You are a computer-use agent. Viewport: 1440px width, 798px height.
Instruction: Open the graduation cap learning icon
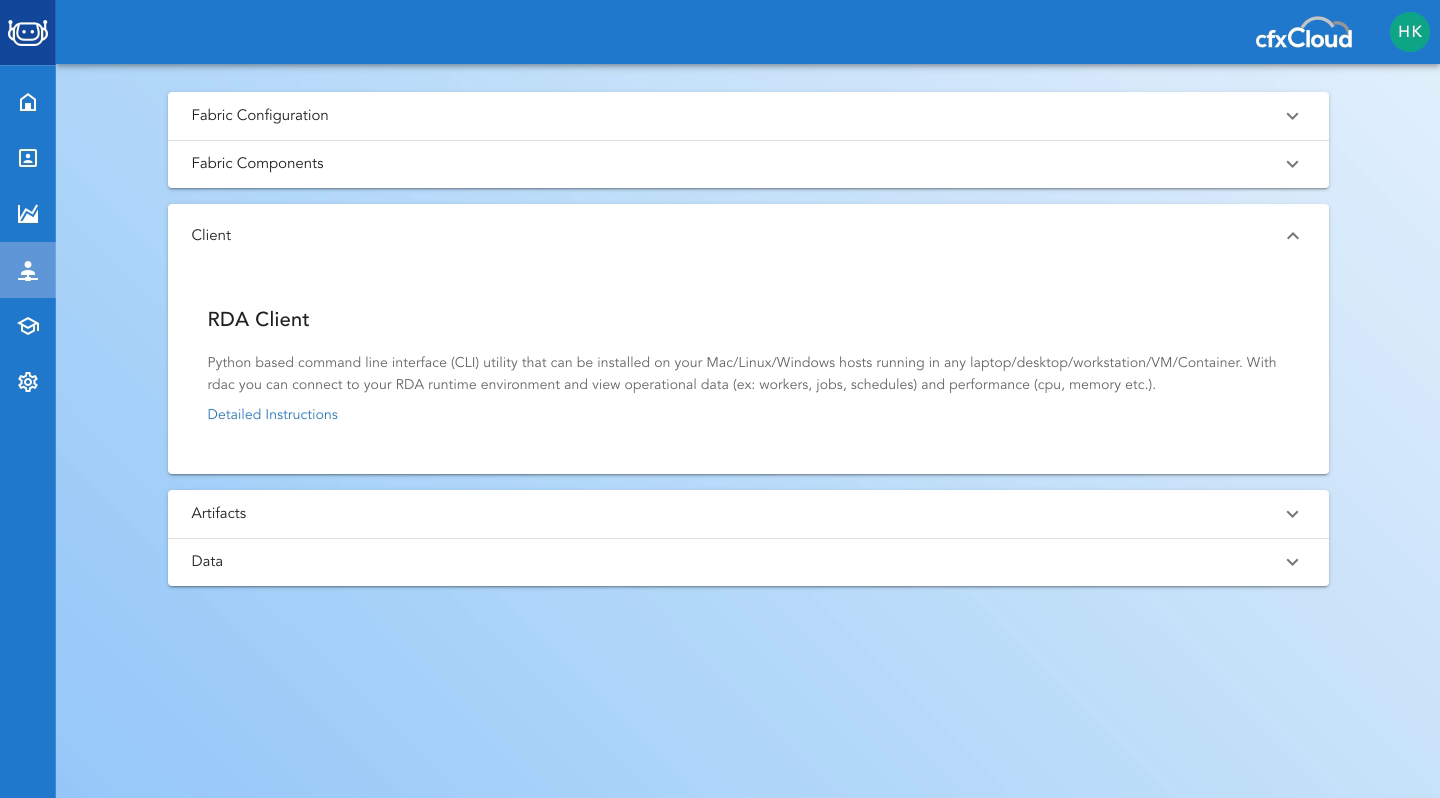click(28, 326)
